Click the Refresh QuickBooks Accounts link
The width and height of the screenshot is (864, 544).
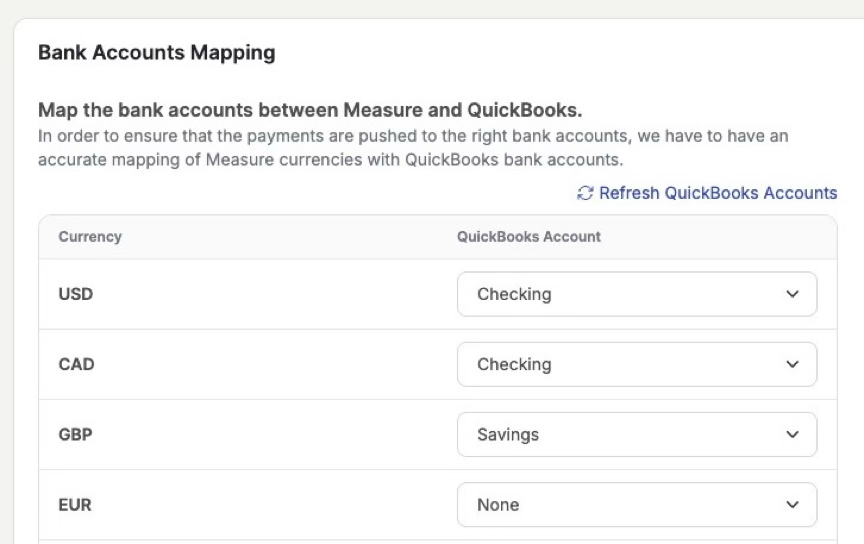[717, 193]
